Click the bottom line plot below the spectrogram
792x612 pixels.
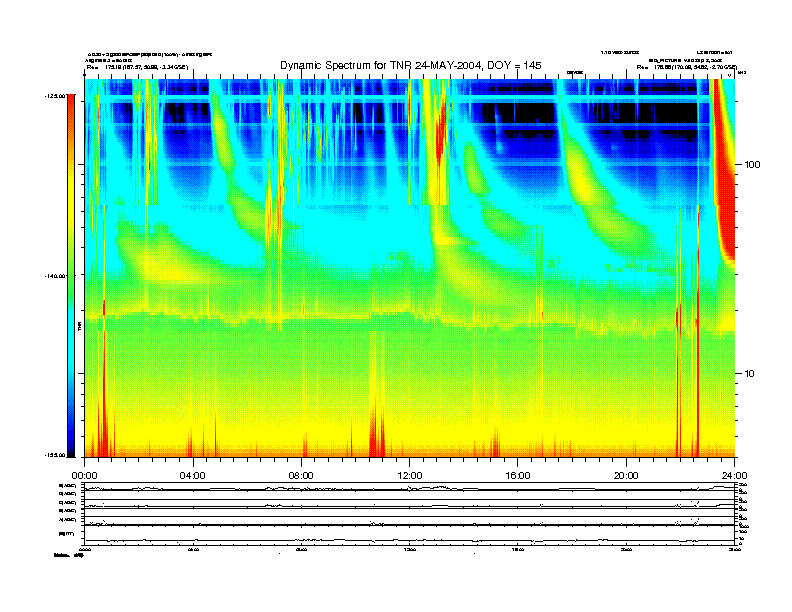click(410, 536)
